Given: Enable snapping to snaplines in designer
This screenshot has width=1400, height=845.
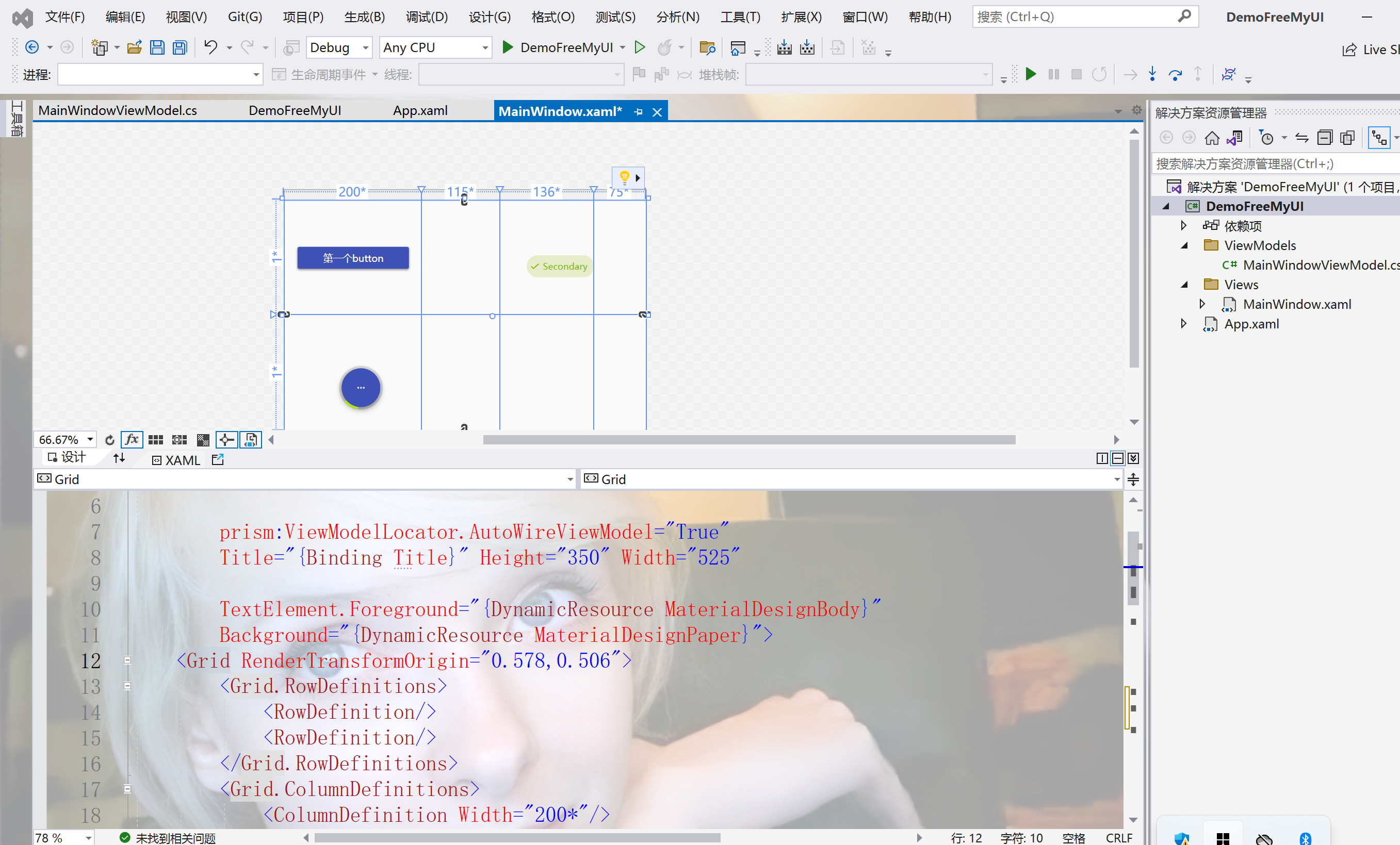Looking at the screenshot, I should [226, 440].
